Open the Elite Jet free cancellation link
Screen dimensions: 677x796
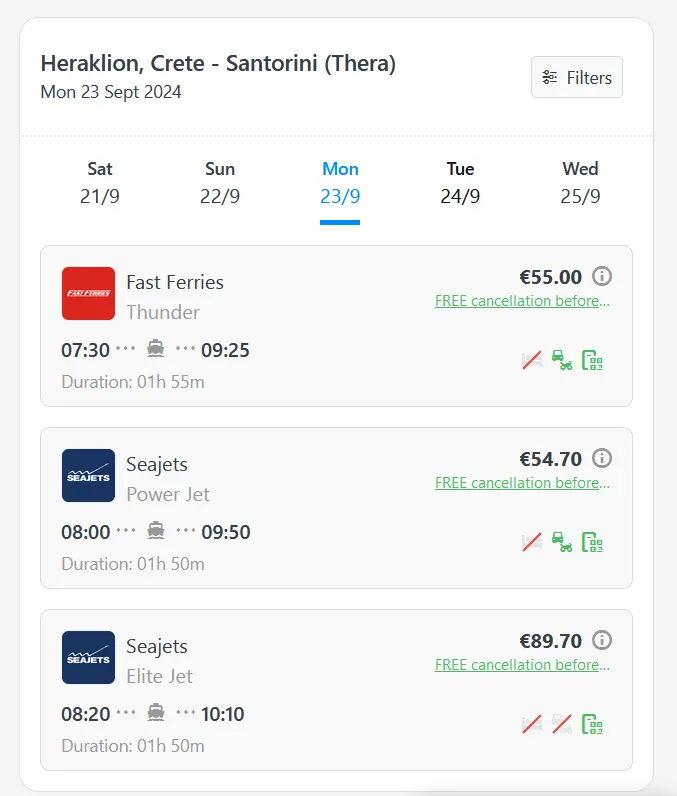click(x=522, y=665)
